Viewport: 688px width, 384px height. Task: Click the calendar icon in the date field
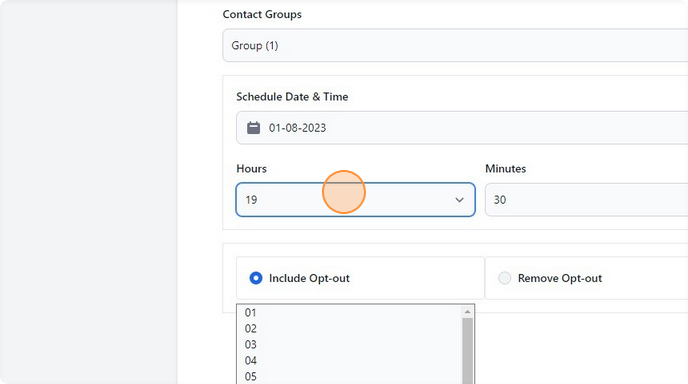coord(253,128)
